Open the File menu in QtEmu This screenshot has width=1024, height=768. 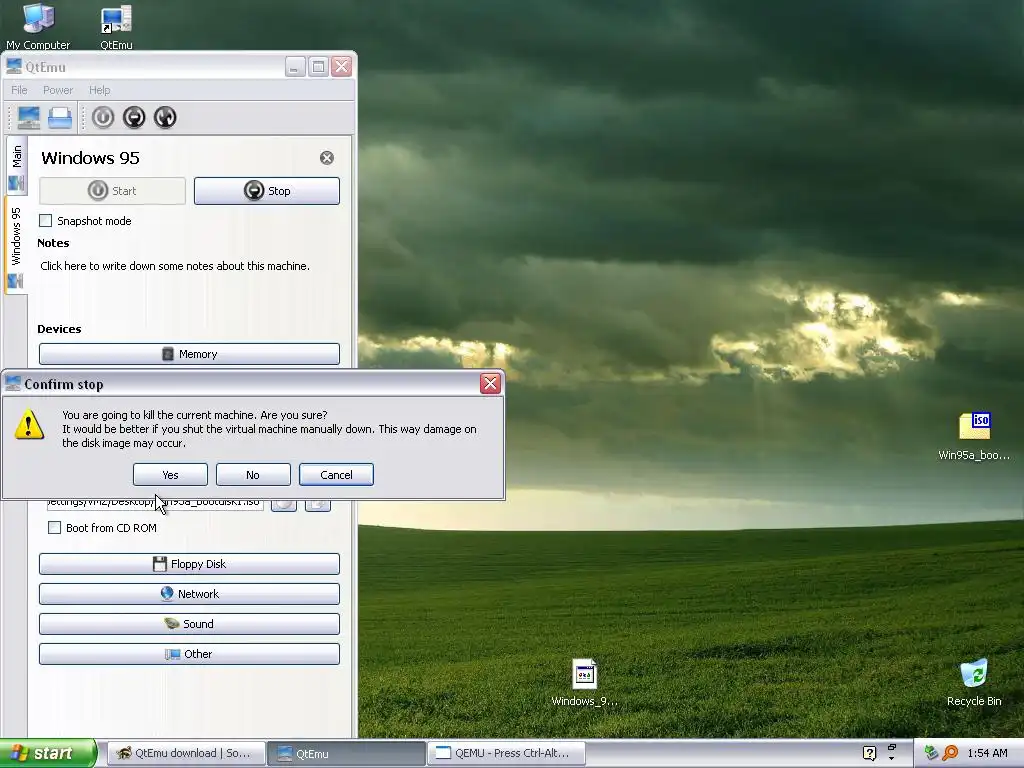tap(19, 90)
